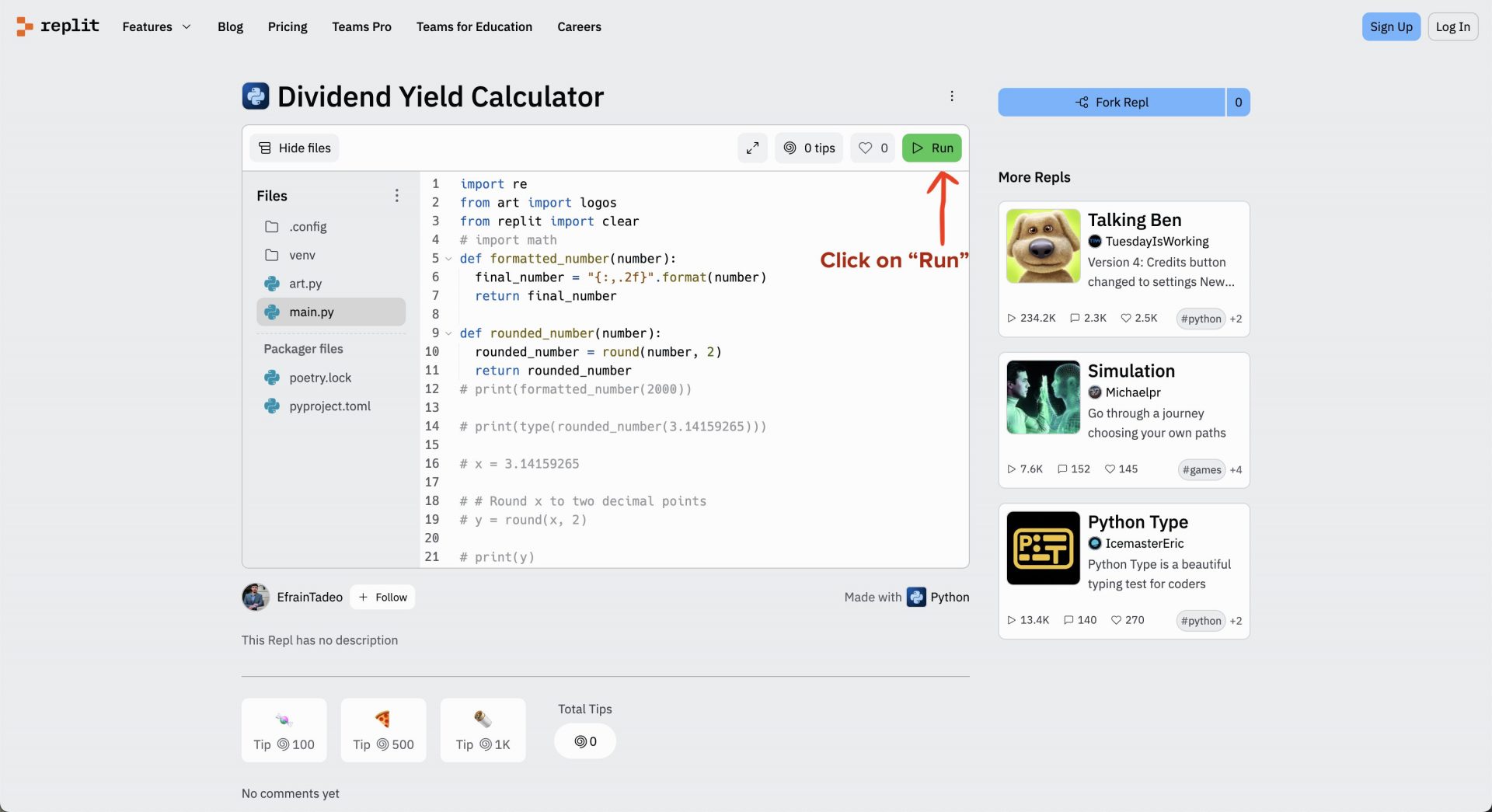This screenshot has height=812, width=1492.
Task: Go to Teams for Education in the nav bar
Action: (x=474, y=26)
